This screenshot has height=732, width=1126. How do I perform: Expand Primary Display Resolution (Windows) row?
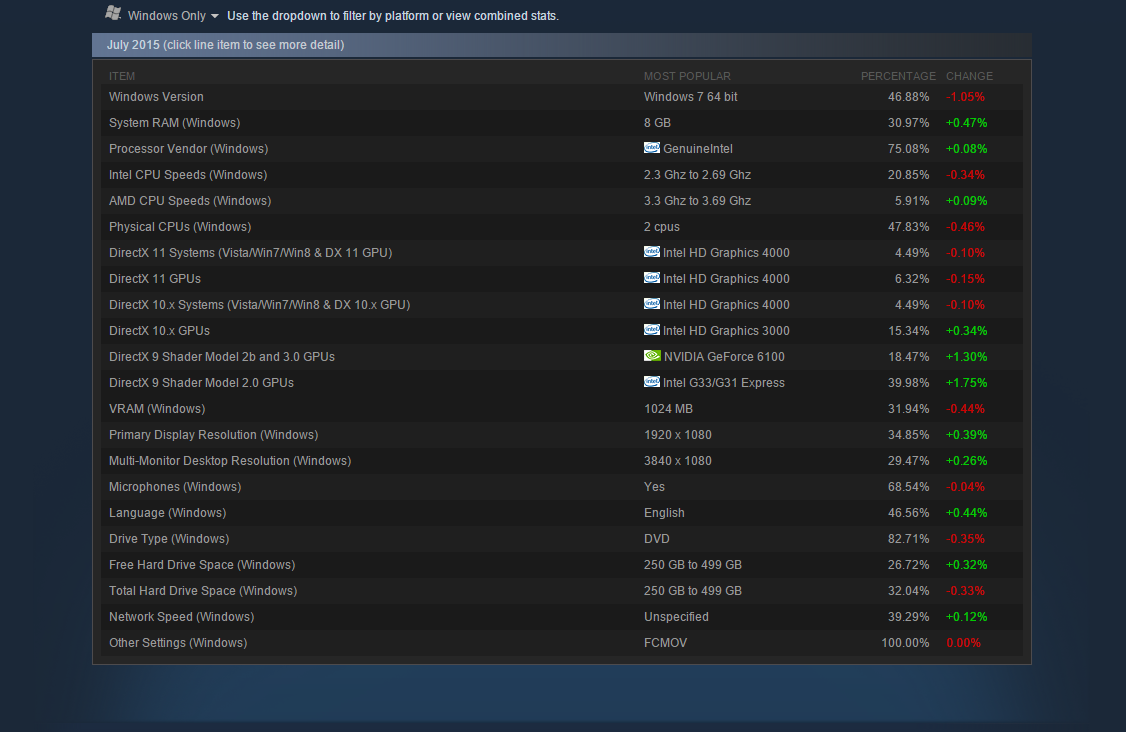click(562, 435)
